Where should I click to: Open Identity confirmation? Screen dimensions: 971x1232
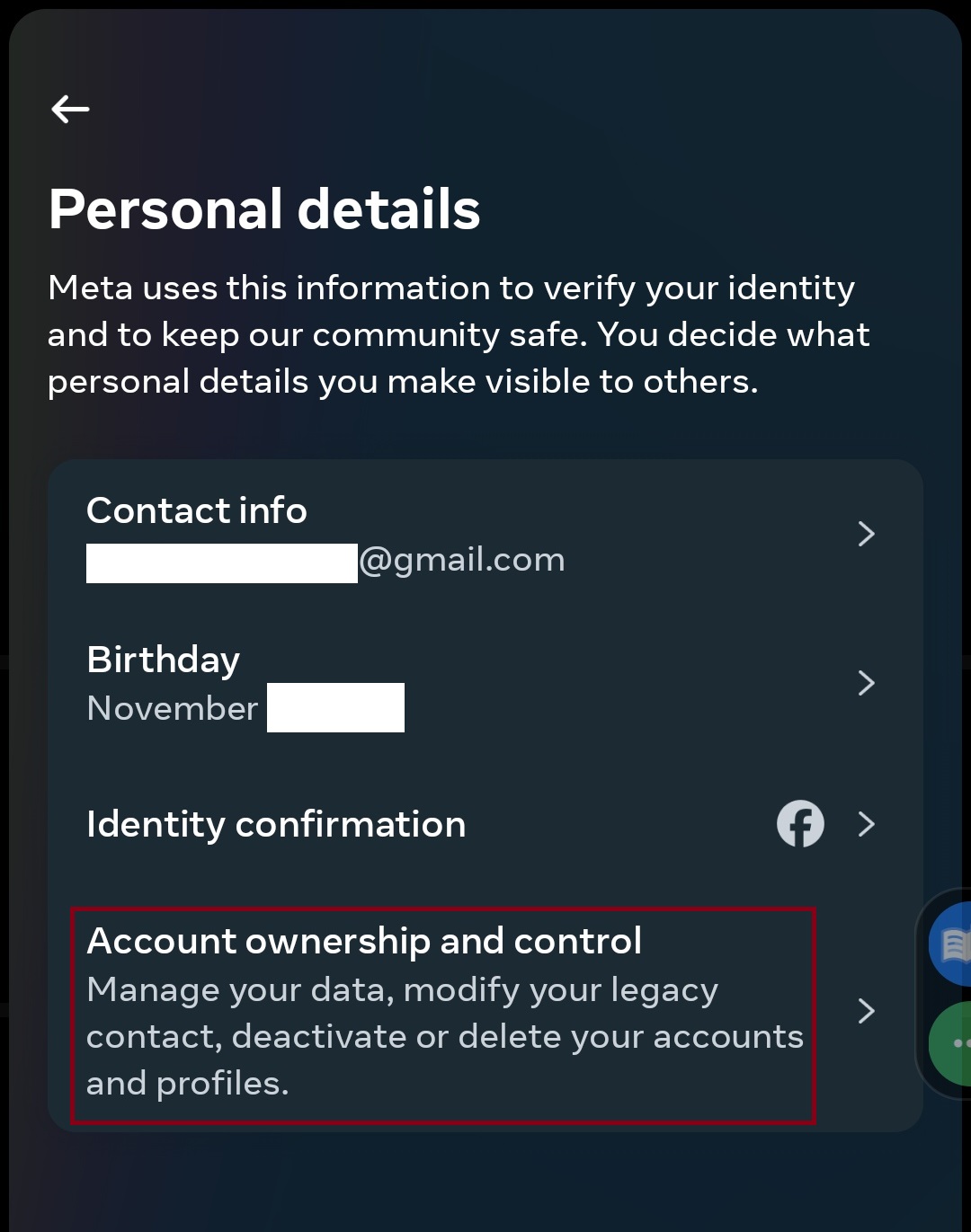276,824
